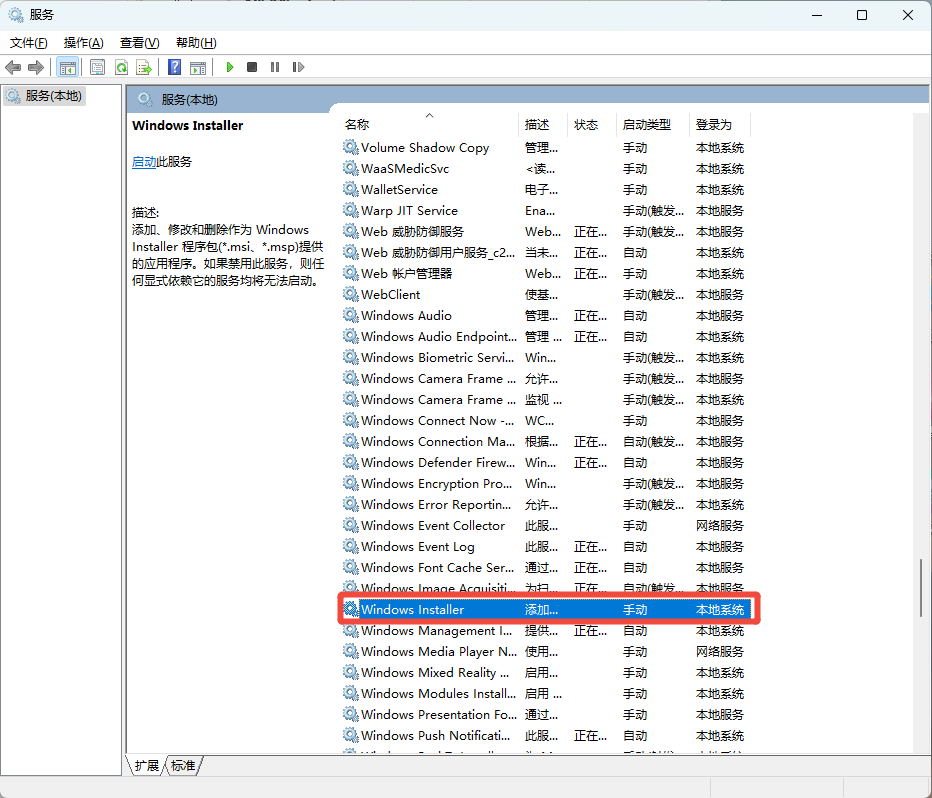932x798 pixels.
Task: Click the gear icon beside Windows Audio
Action: pyautogui.click(x=351, y=315)
